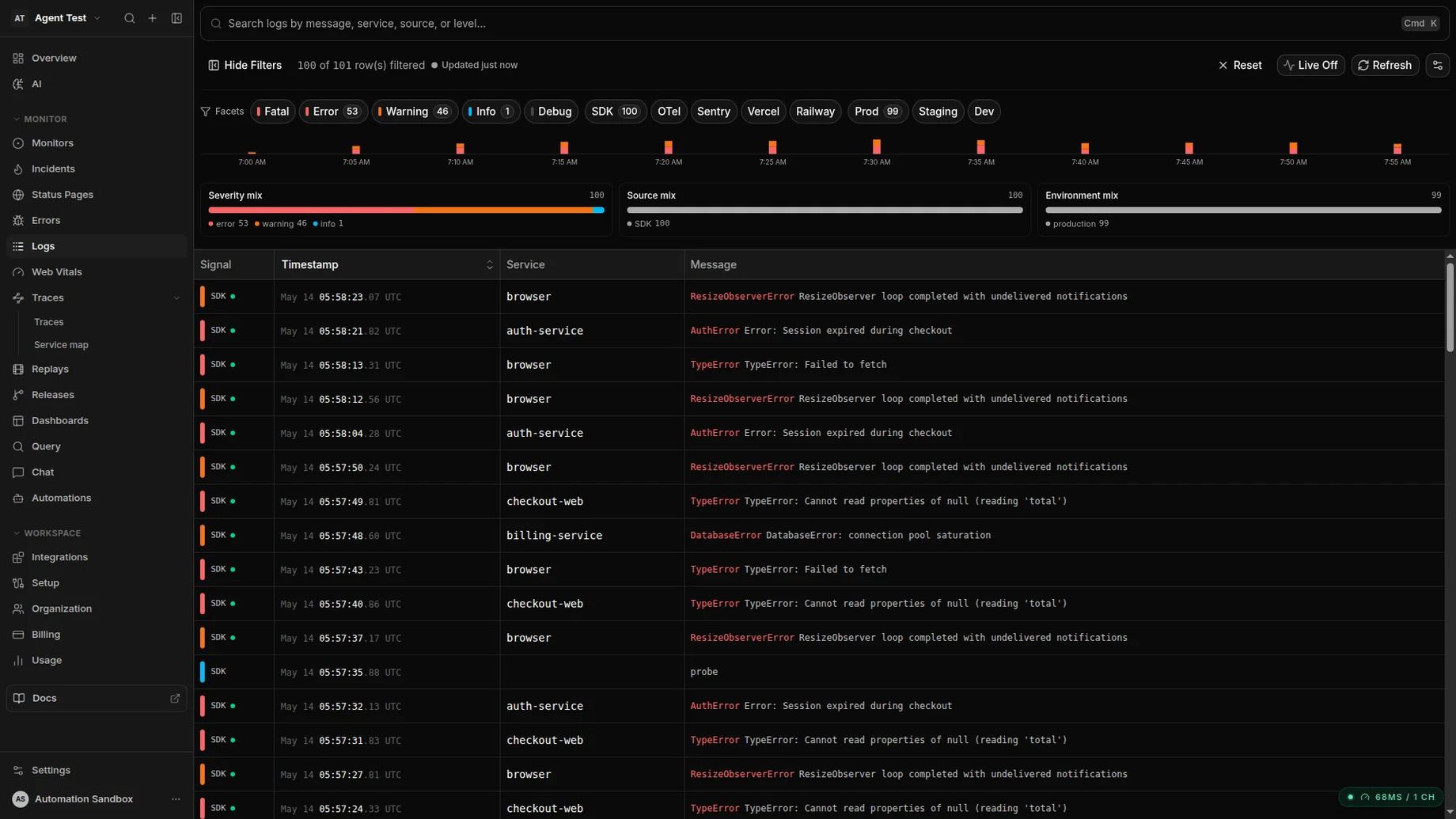Toggle the Prod environment facet
Viewport: 1456px width, 819px height.
(x=878, y=112)
